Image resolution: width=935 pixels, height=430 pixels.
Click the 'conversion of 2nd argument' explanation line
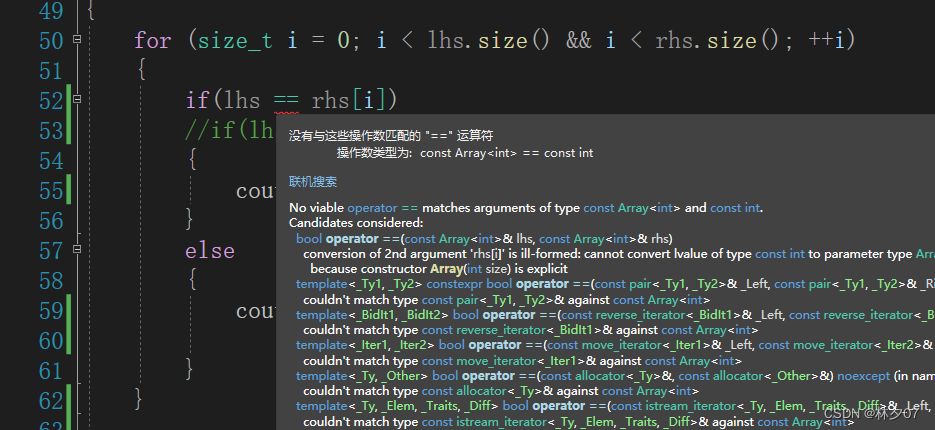619,254
